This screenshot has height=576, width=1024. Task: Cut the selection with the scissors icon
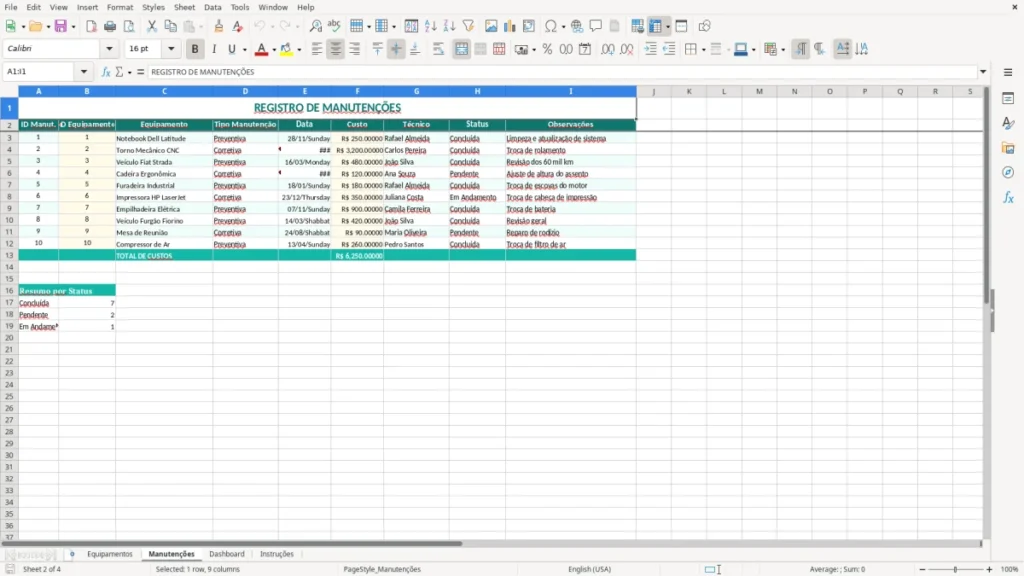click(x=152, y=26)
